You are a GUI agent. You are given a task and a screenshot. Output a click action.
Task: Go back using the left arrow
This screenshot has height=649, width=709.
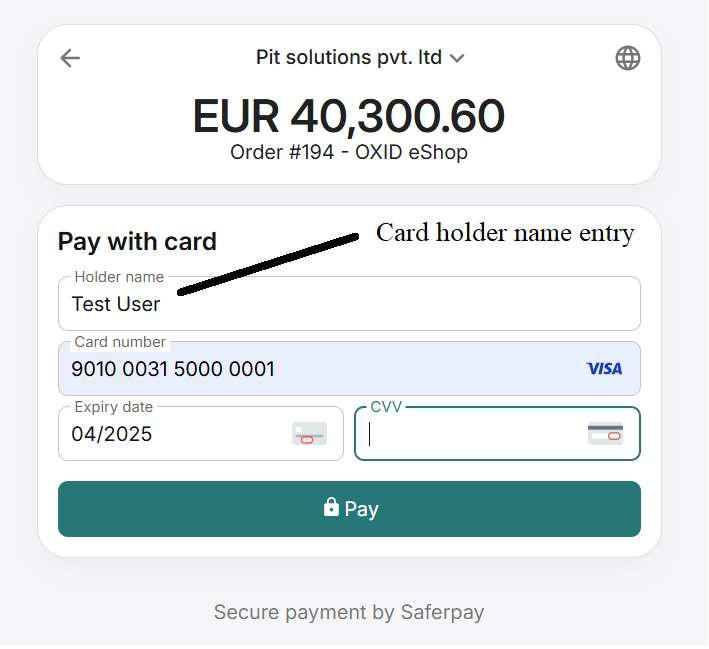point(70,58)
